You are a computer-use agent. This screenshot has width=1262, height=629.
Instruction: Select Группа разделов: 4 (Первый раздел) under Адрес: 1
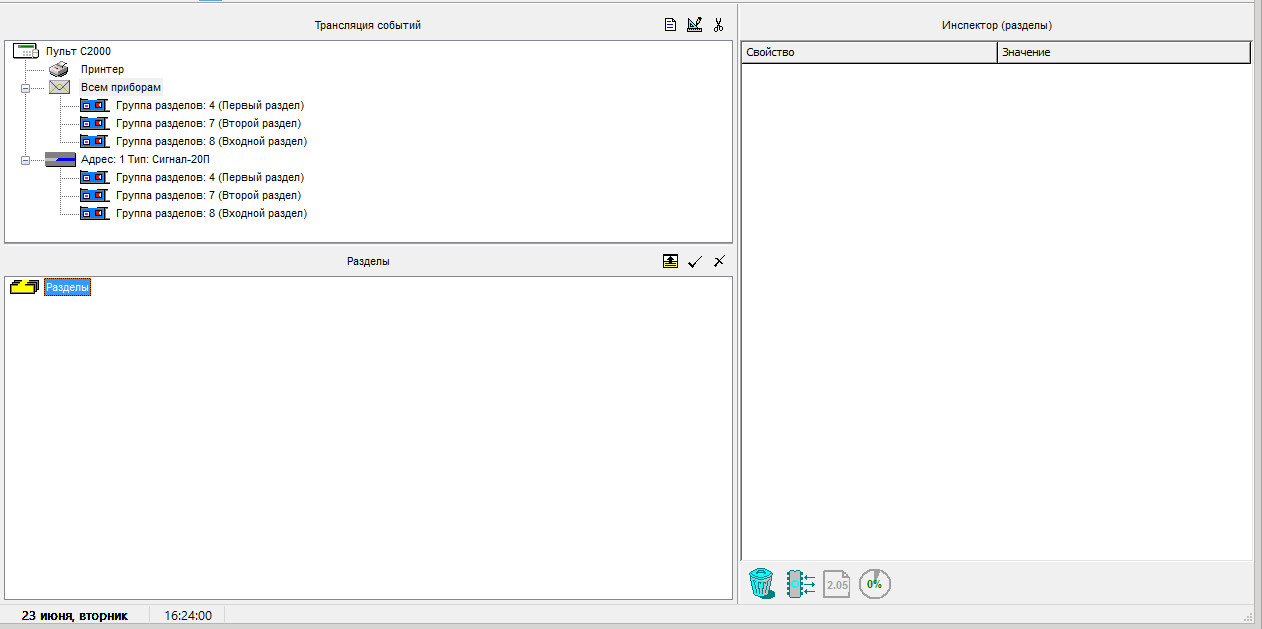[x=210, y=177]
